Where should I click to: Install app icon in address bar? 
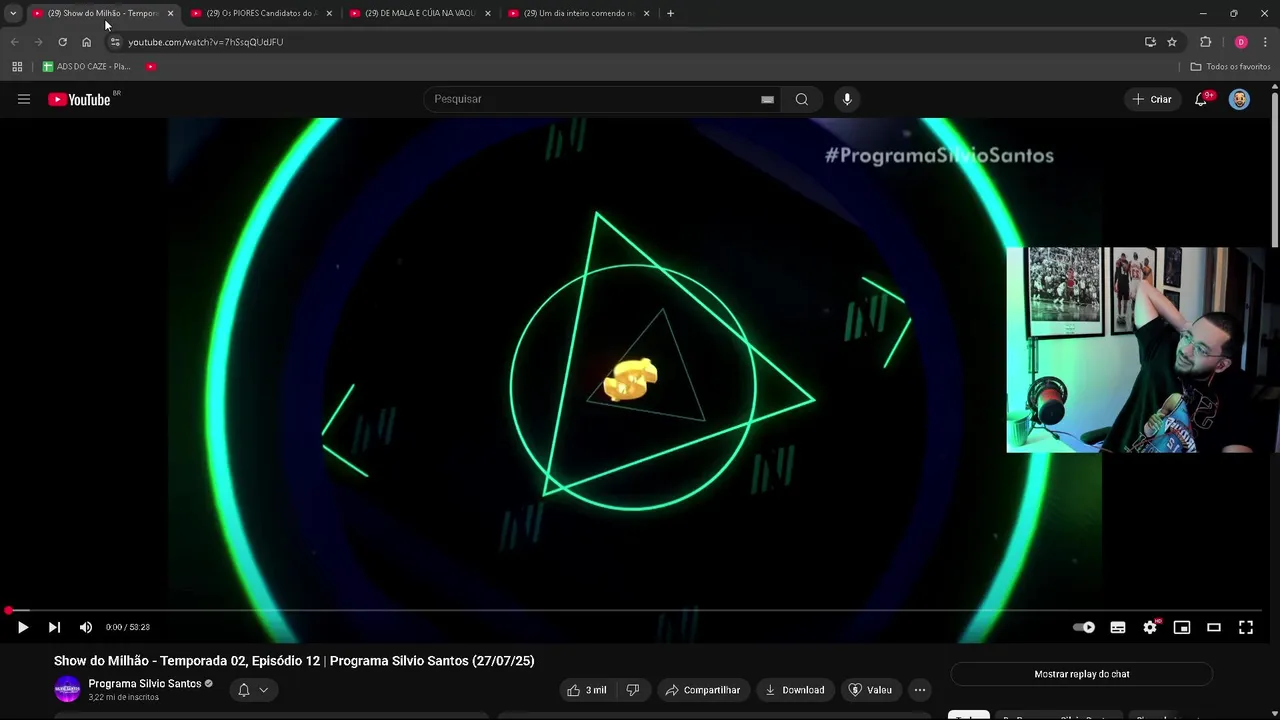1150,42
